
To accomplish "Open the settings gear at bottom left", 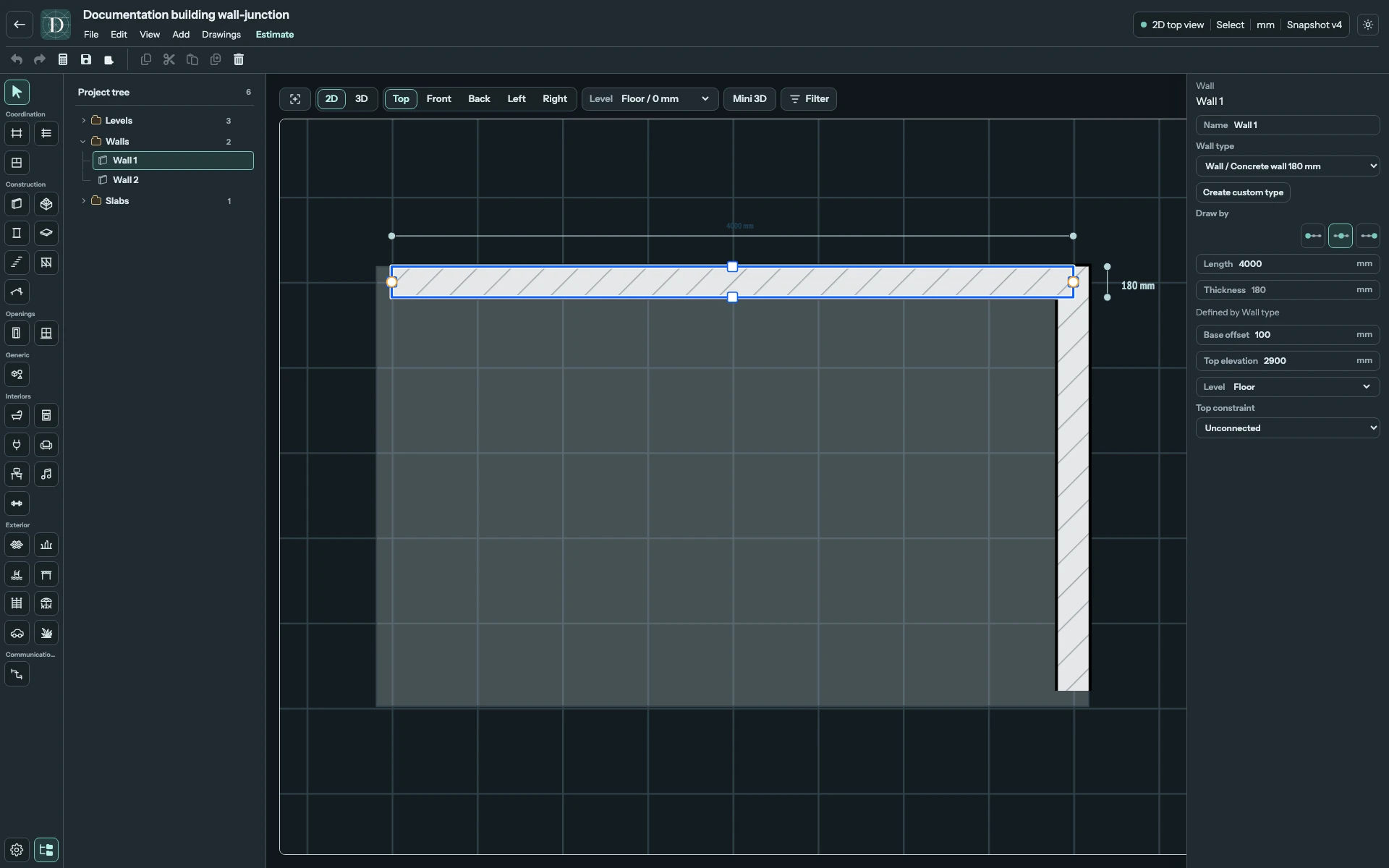I will (x=17, y=850).
